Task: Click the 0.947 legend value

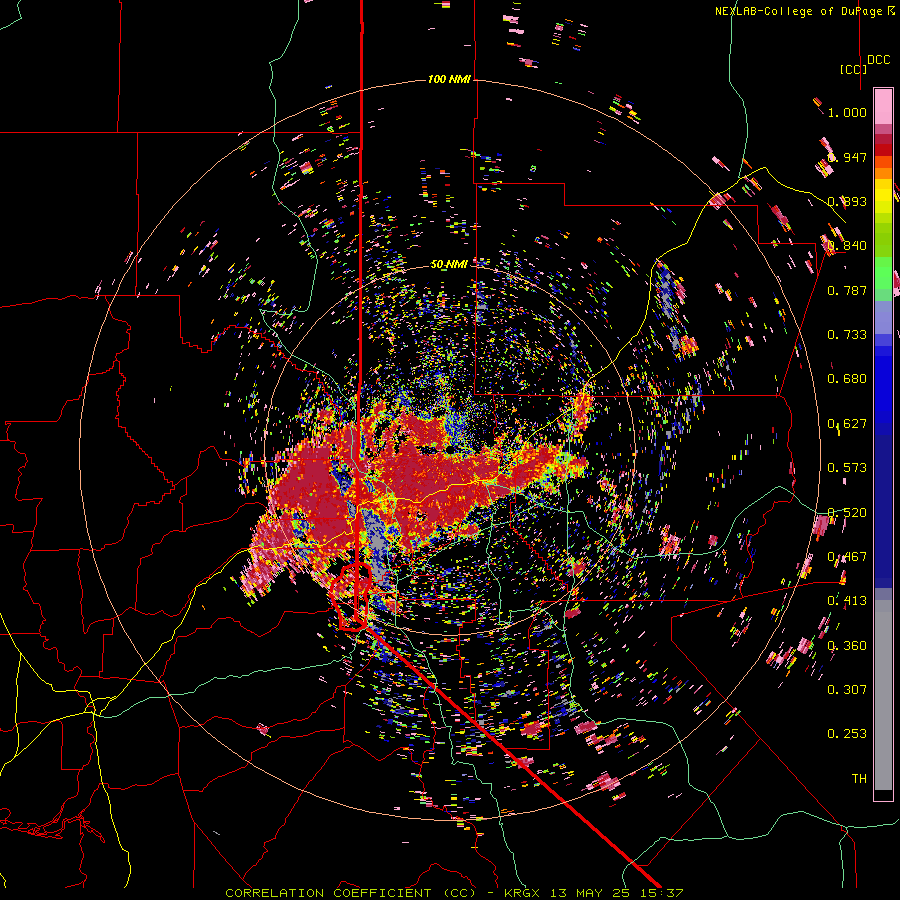Action: 847,157
